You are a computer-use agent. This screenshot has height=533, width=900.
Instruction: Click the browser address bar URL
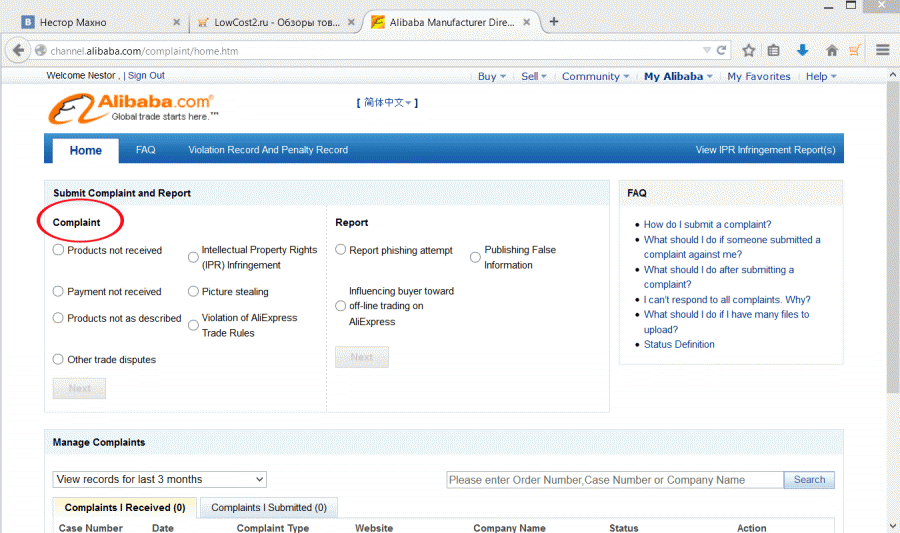tap(144, 51)
